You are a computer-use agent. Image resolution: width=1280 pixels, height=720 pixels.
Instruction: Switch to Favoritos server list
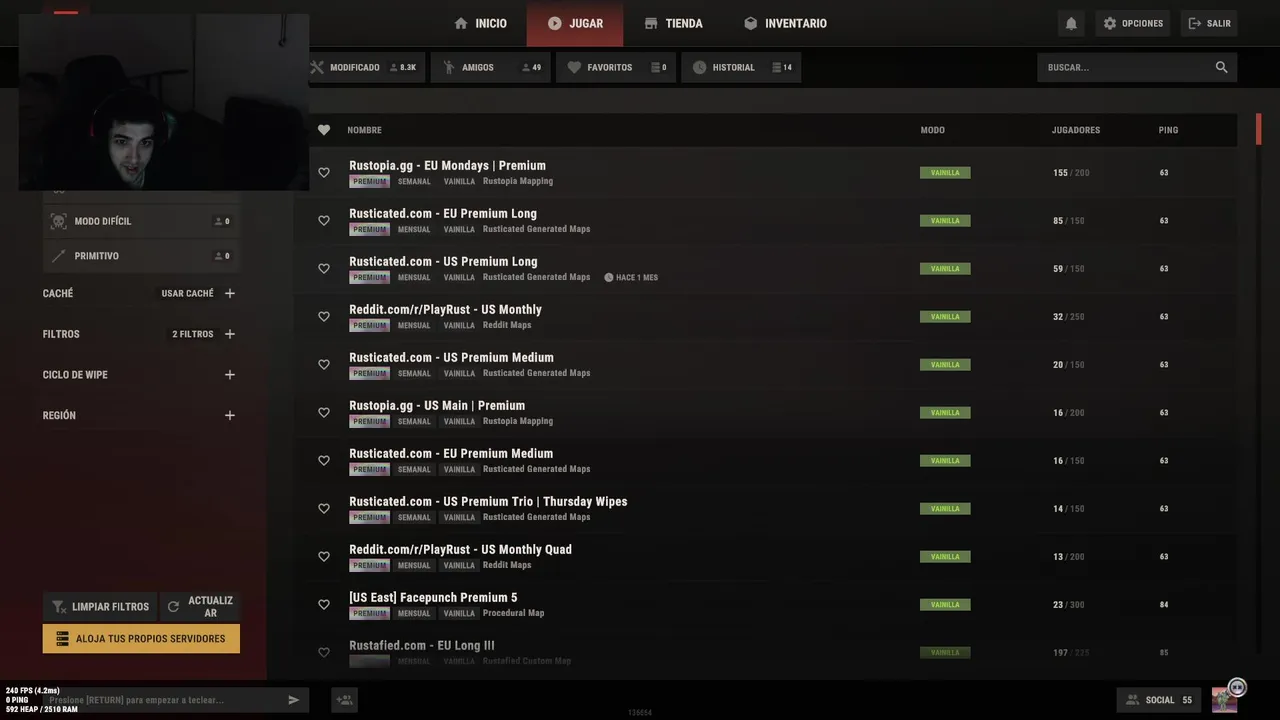(x=616, y=67)
